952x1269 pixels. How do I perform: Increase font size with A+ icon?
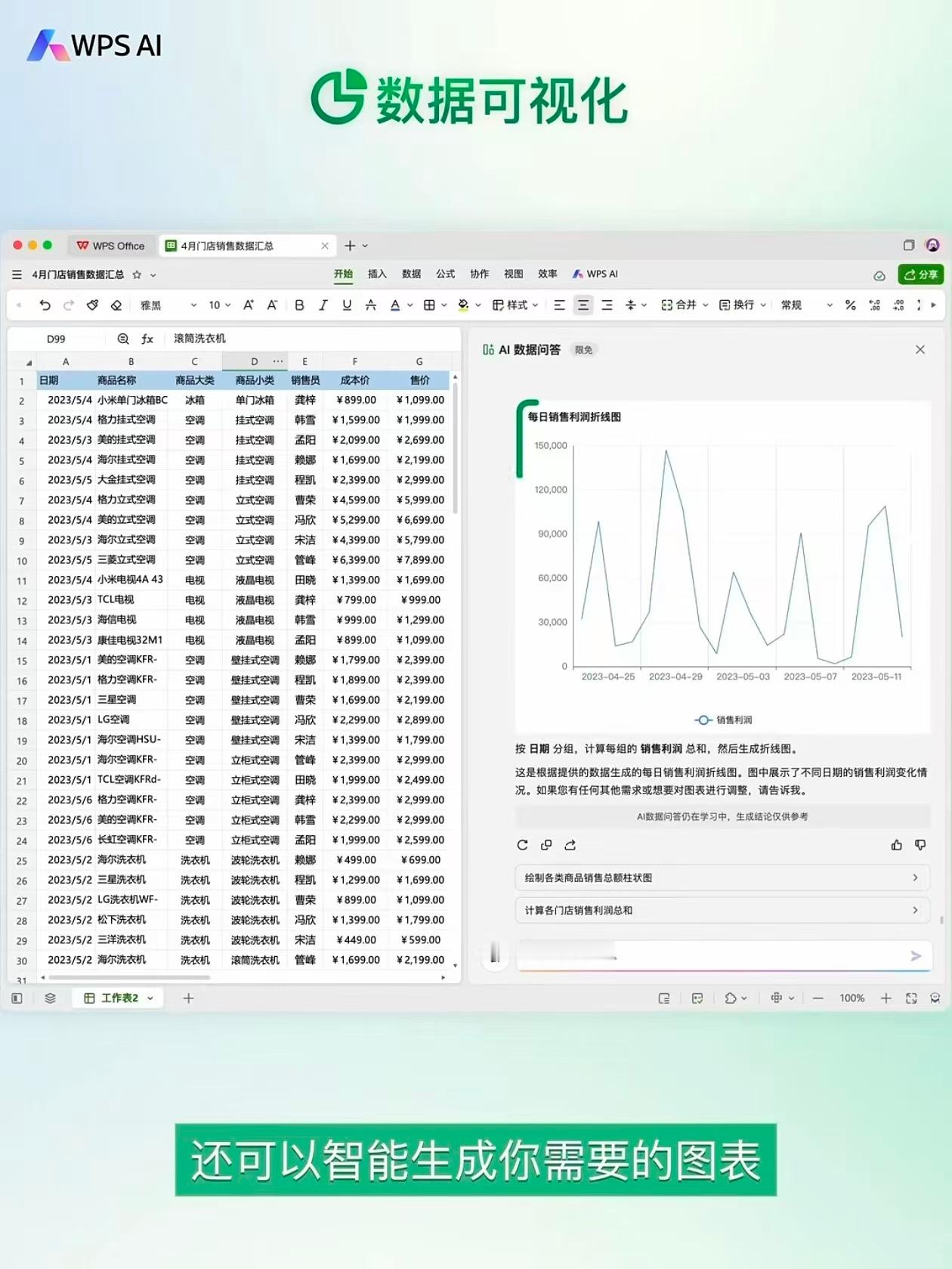(x=248, y=305)
